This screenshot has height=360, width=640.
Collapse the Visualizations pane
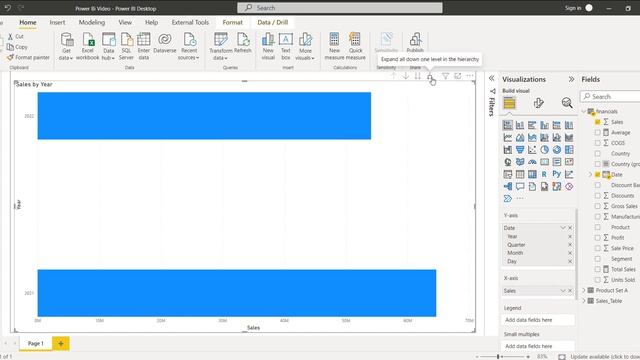tap(571, 79)
